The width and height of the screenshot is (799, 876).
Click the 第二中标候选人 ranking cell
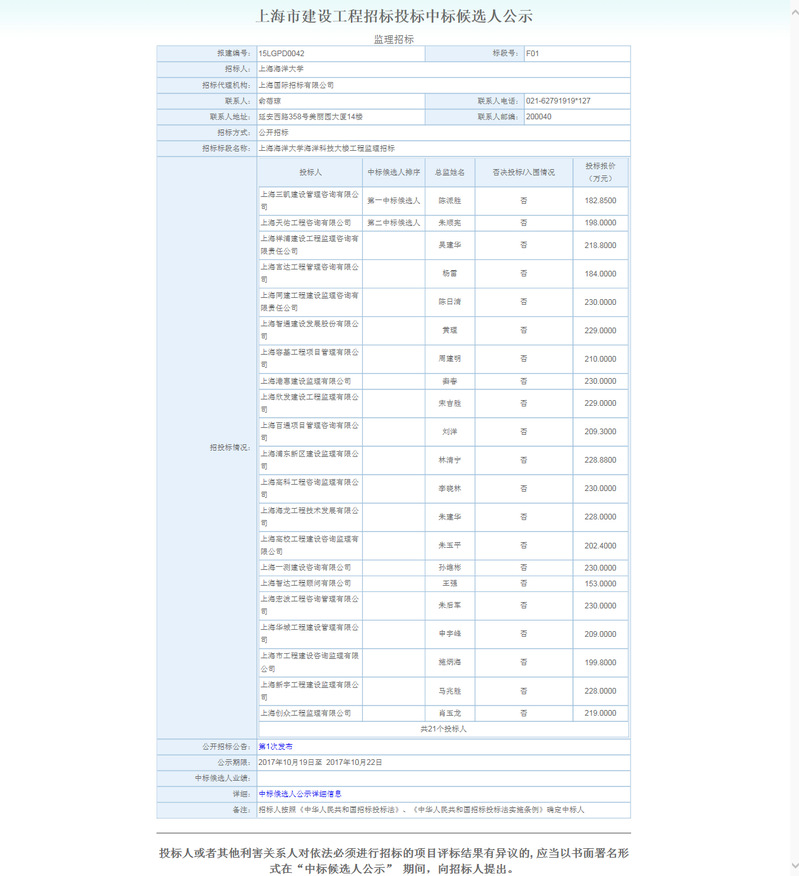[x=394, y=223]
